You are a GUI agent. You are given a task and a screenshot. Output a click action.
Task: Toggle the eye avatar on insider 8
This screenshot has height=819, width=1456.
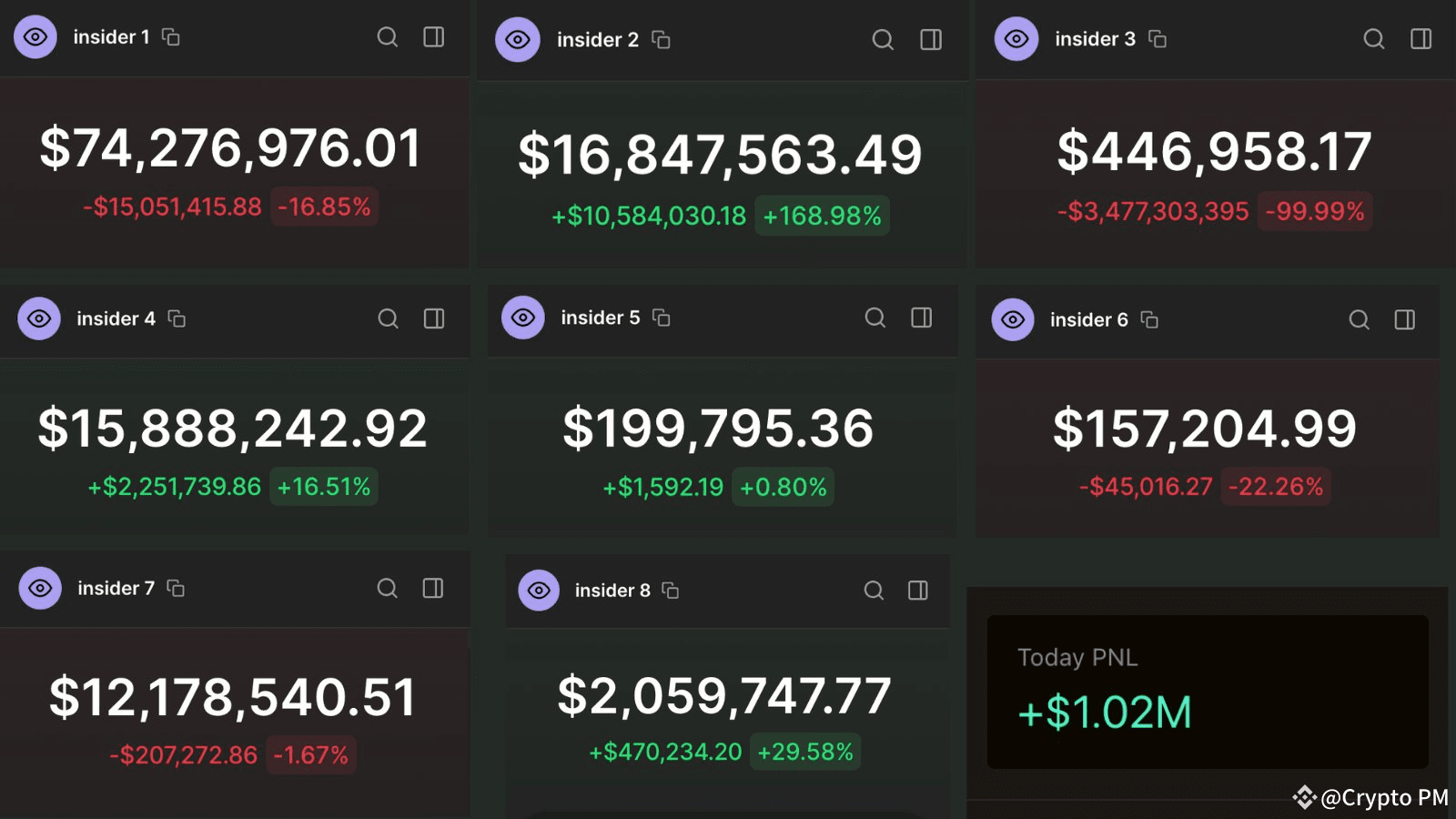(538, 590)
